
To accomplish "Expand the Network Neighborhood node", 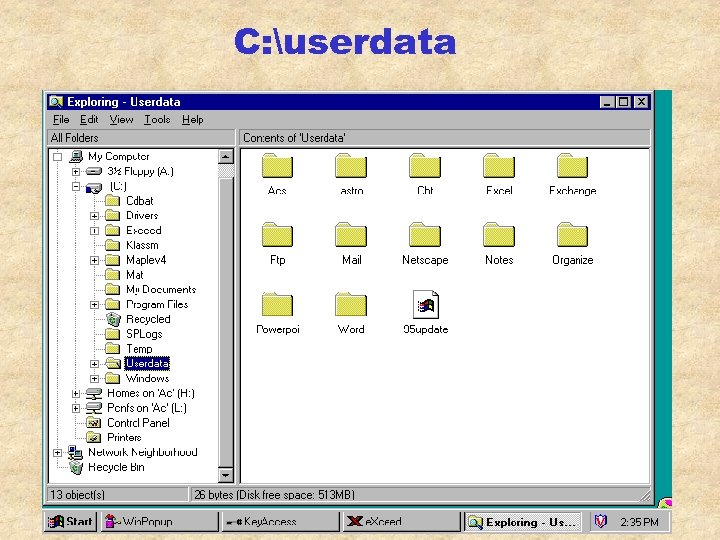I will pyautogui.click(x=57, y=453).
